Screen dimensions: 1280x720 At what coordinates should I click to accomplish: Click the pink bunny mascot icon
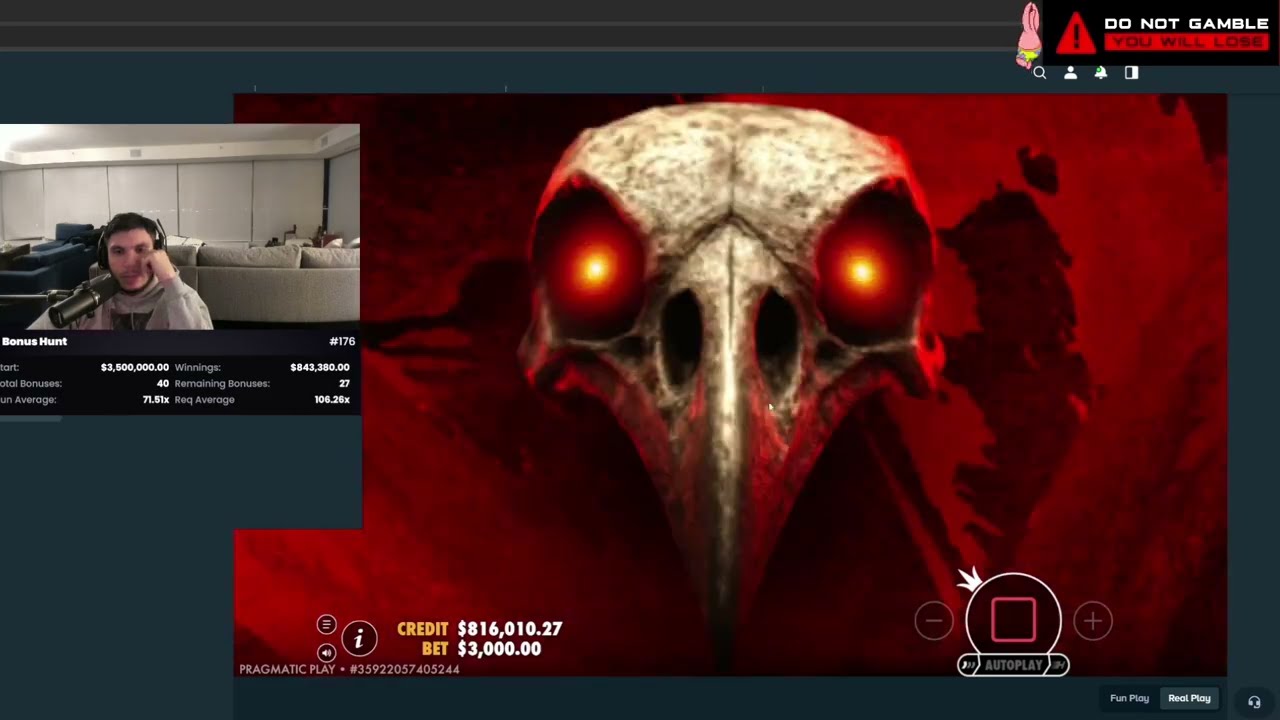coord(1028,34)
